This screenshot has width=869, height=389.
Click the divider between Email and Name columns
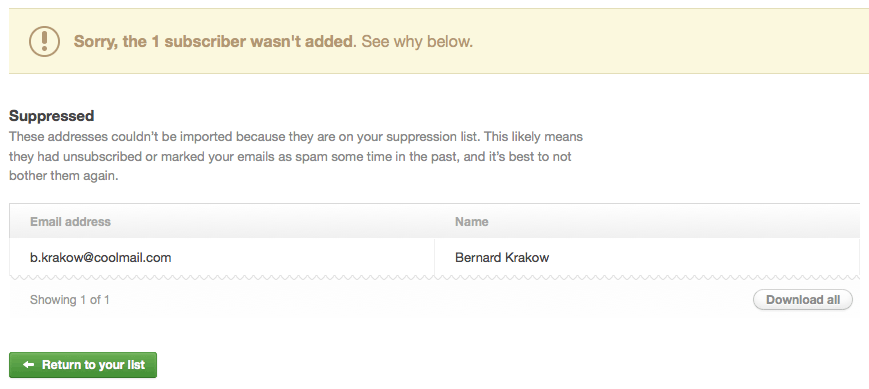(x=434, y=258)
